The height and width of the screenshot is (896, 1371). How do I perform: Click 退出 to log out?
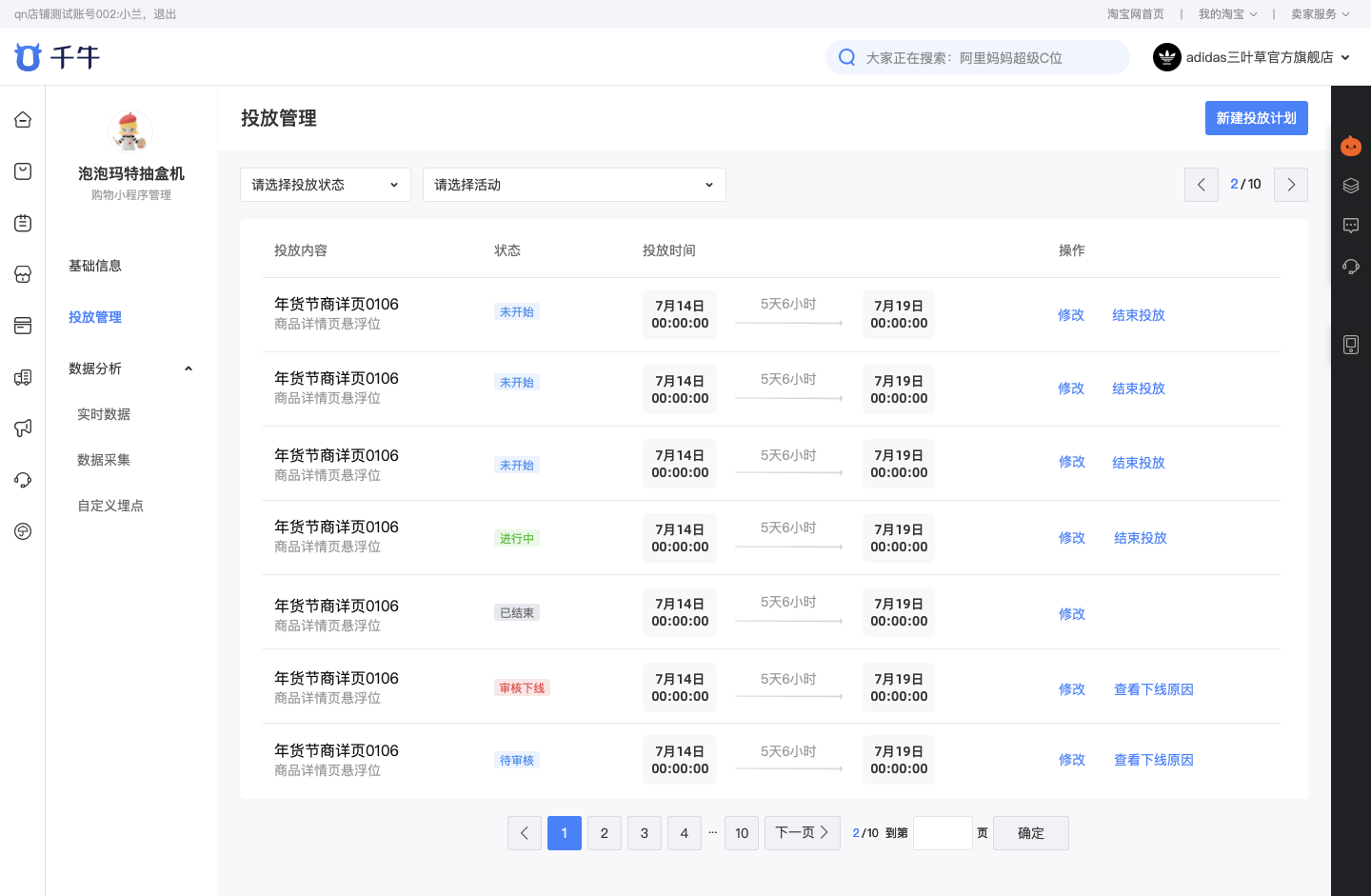[166, 14]
